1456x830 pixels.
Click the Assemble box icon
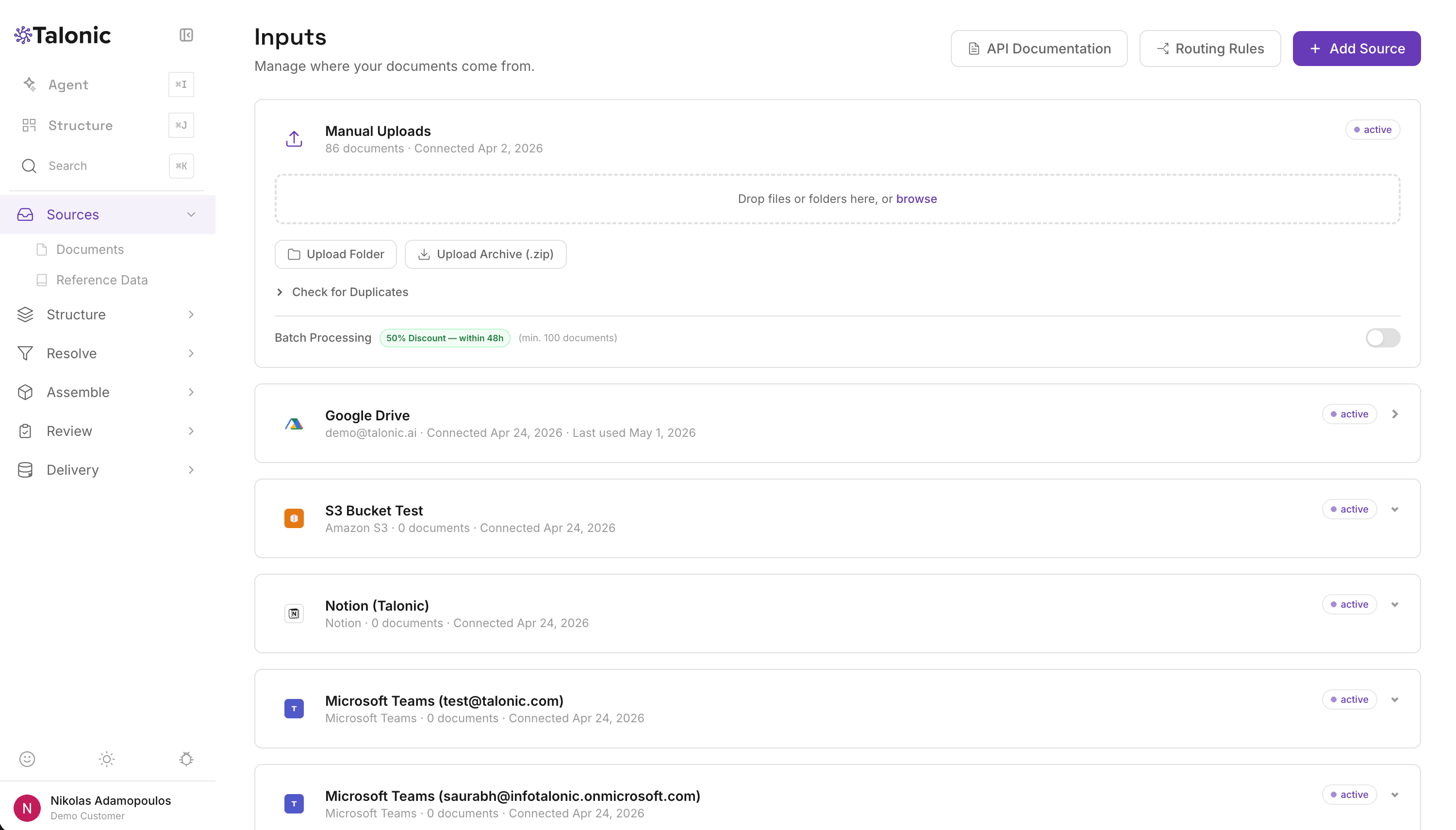[x=25, y=392]
